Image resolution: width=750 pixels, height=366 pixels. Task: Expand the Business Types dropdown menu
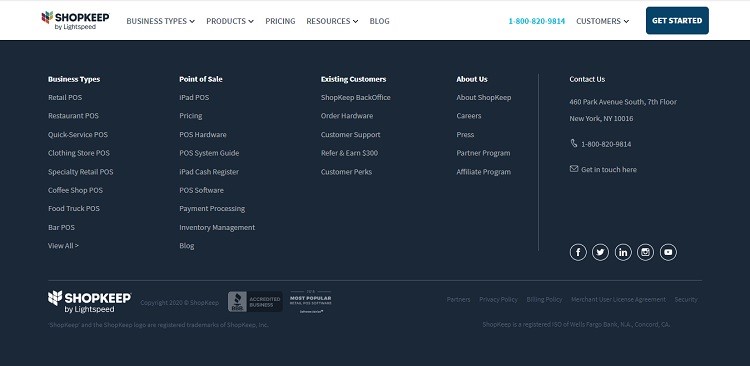[161, 21]
